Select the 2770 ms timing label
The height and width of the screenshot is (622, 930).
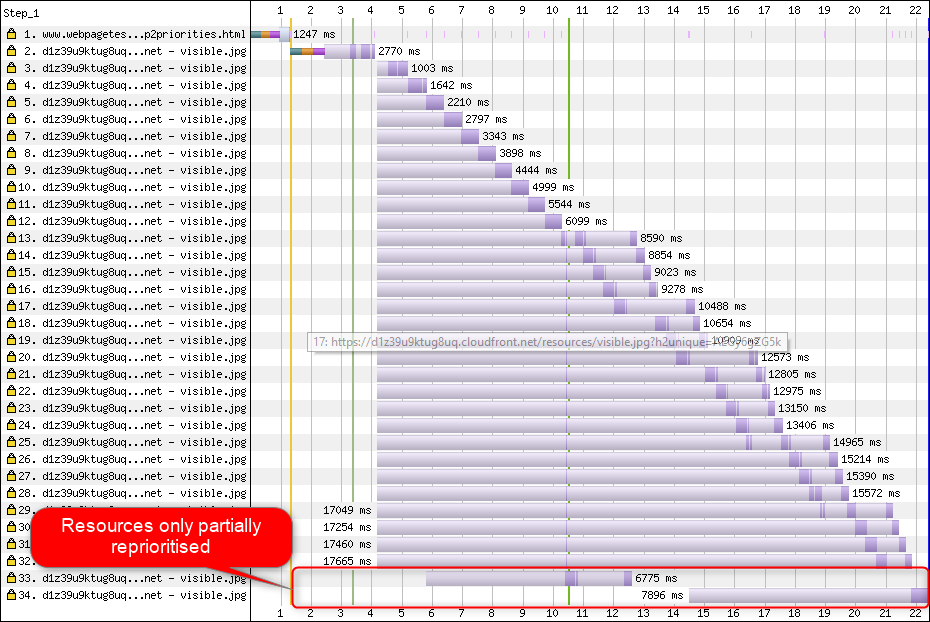click(399, 52)
